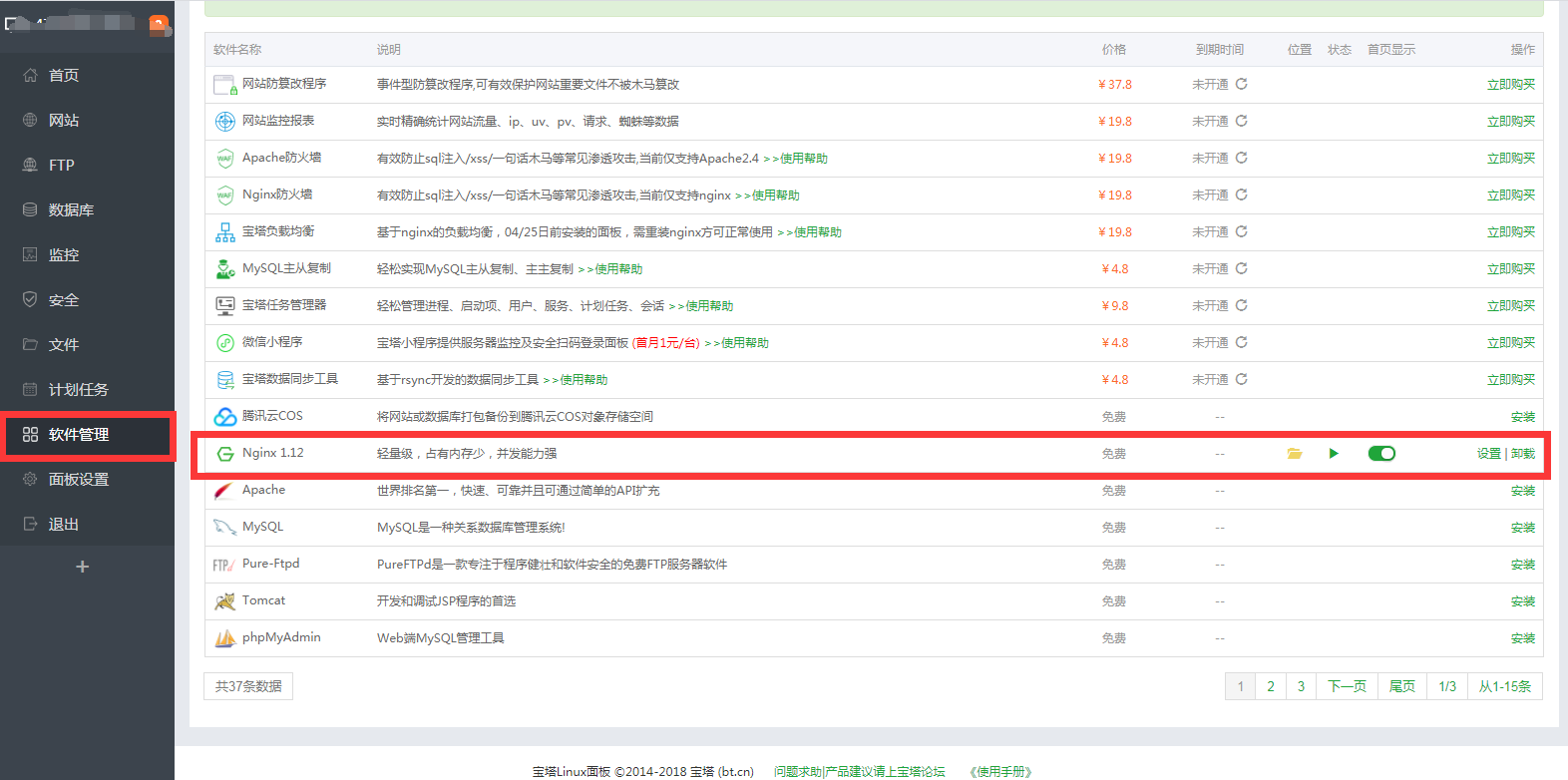Click 安装 for Apache

pos(1523,491)
